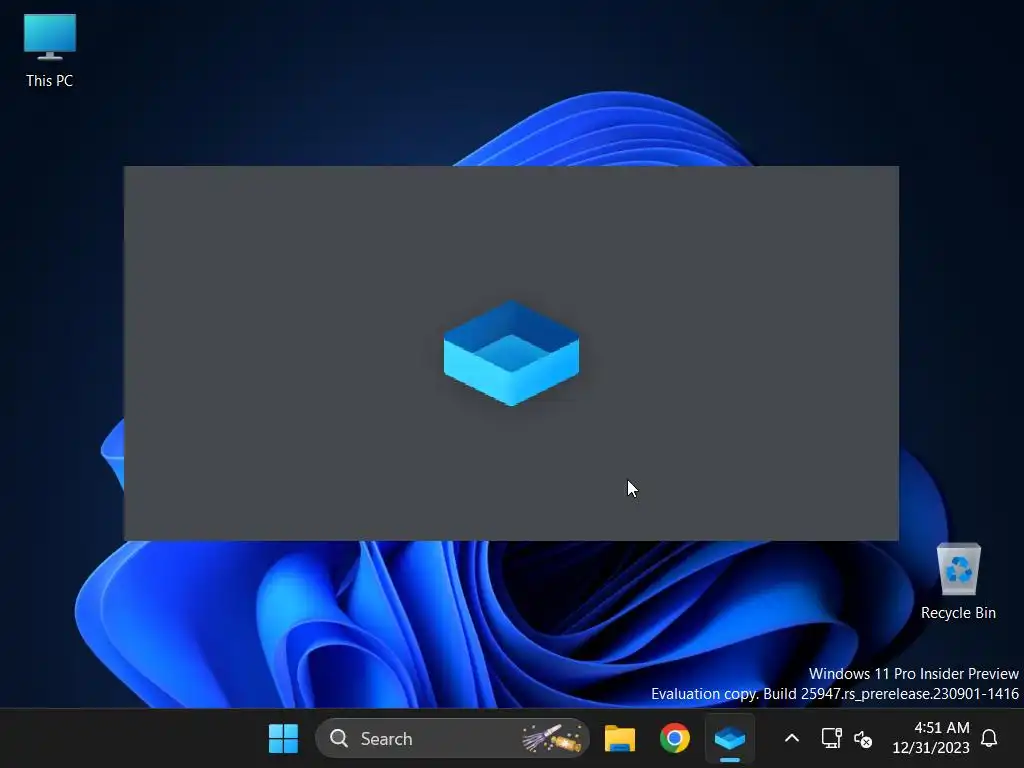Open the notifications bell icon
Viewport: 1024px width, 768px height.
(989, 739)
